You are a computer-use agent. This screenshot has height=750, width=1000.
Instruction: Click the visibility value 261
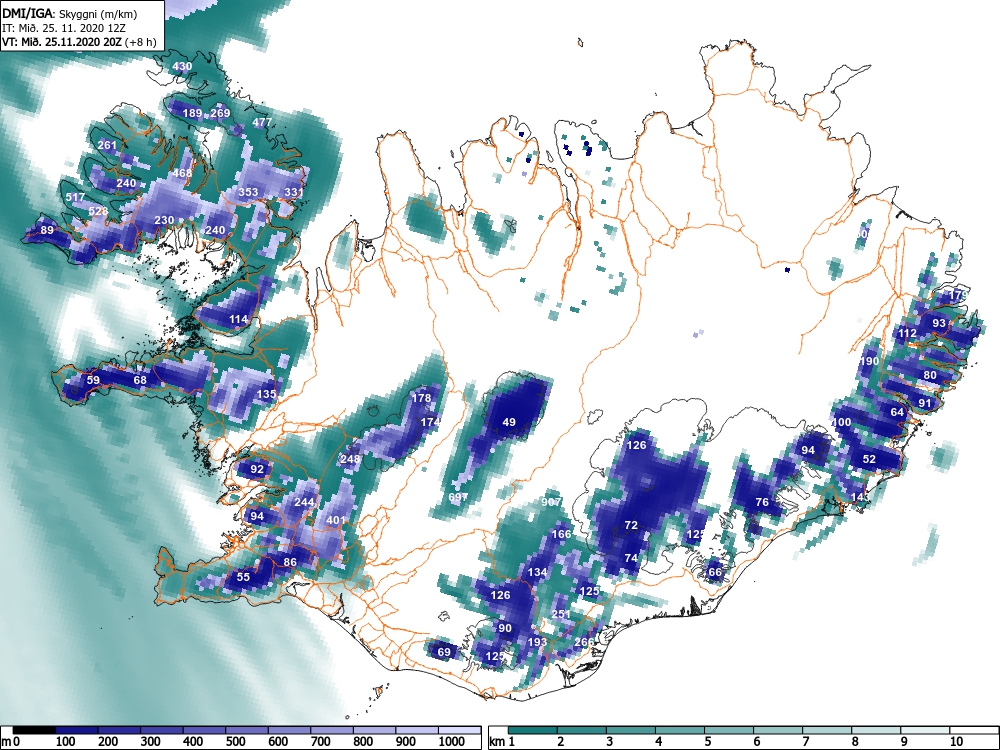coord(107,145)
